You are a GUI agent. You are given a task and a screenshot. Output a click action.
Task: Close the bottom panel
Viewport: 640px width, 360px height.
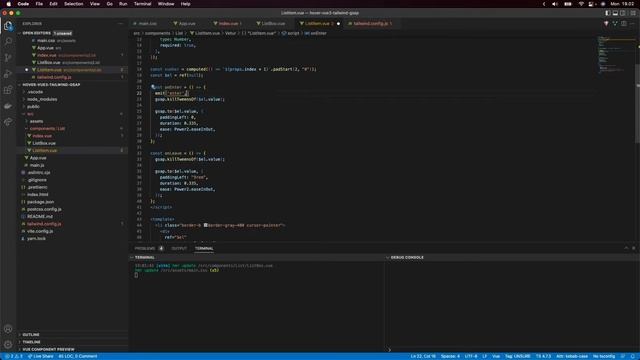pos(633,248)
